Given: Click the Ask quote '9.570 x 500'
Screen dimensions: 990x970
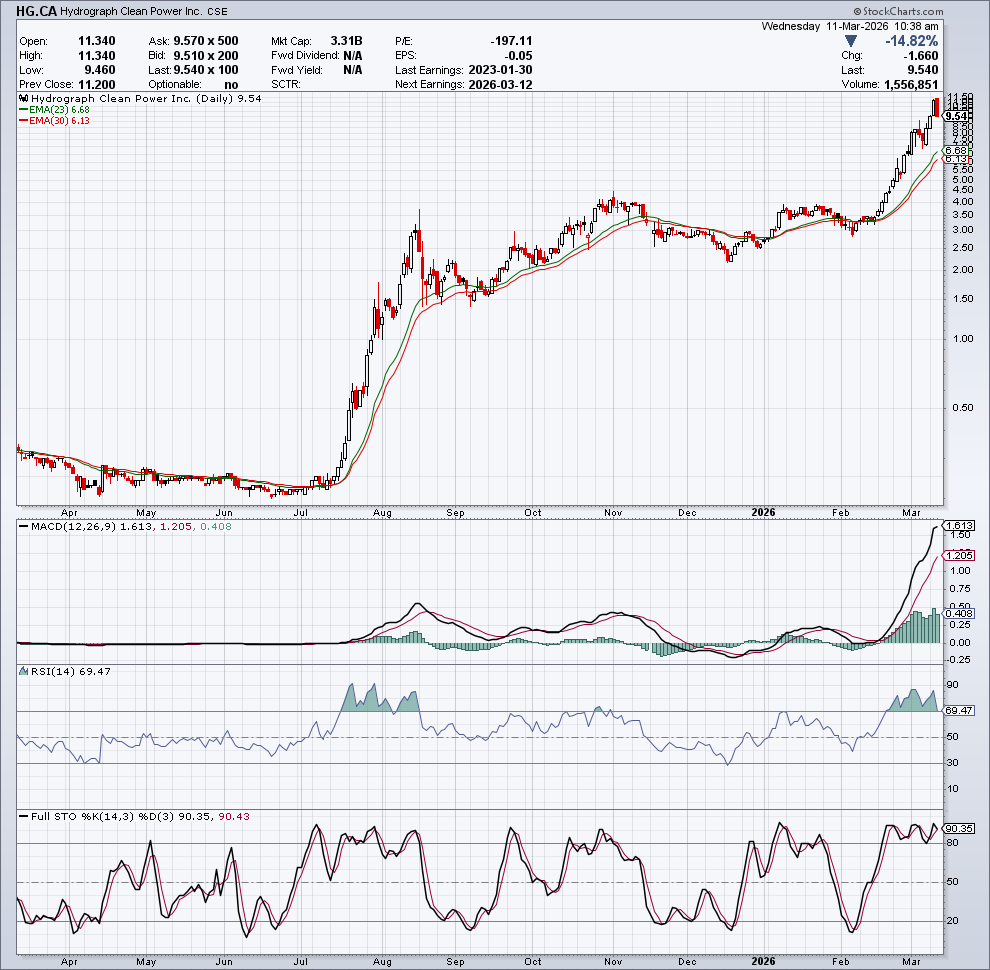Looking at the screenshot, I should (206, 41).
